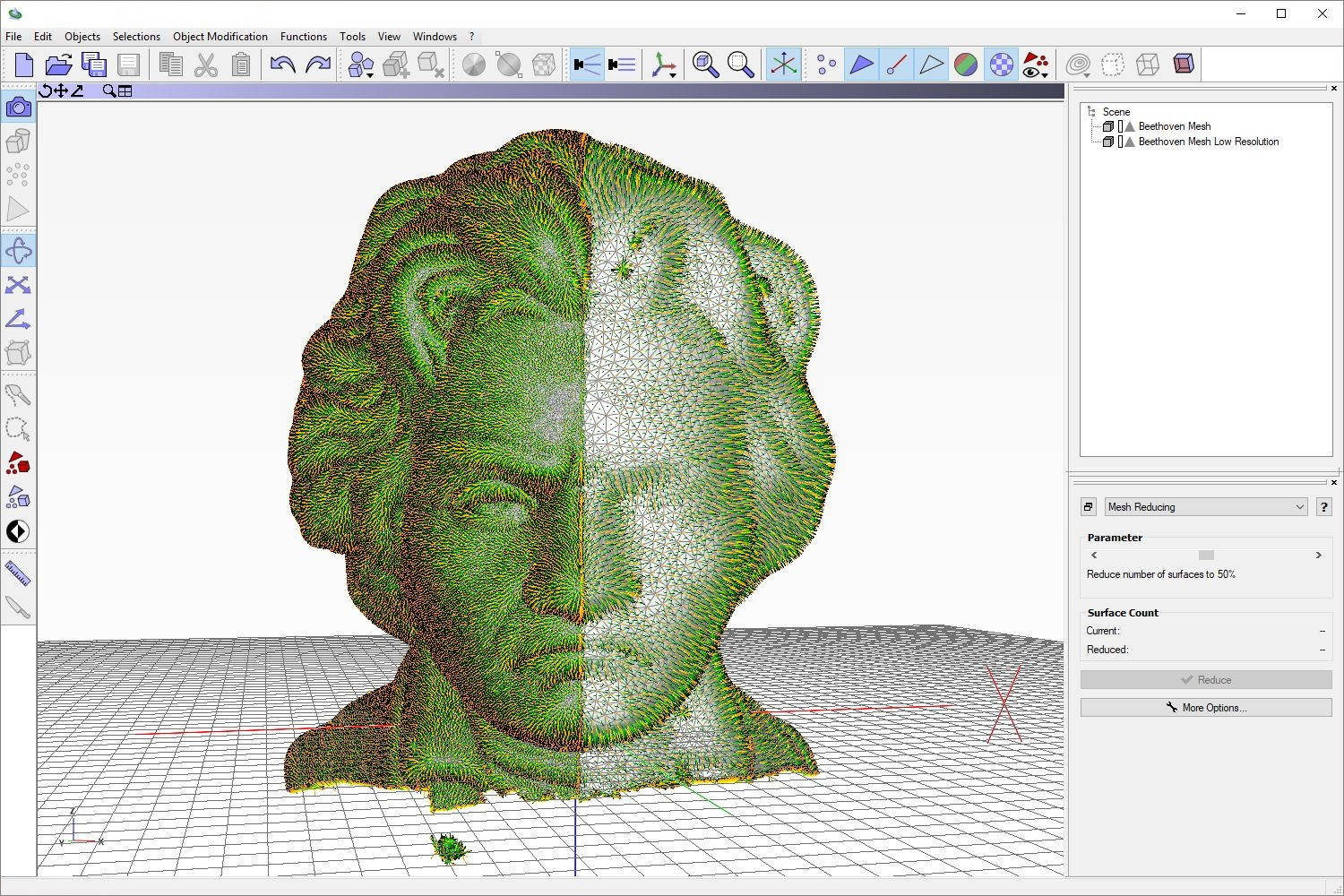Click the scissors cut icon
Screen dimensions: 1344x896
click(205, 65)
